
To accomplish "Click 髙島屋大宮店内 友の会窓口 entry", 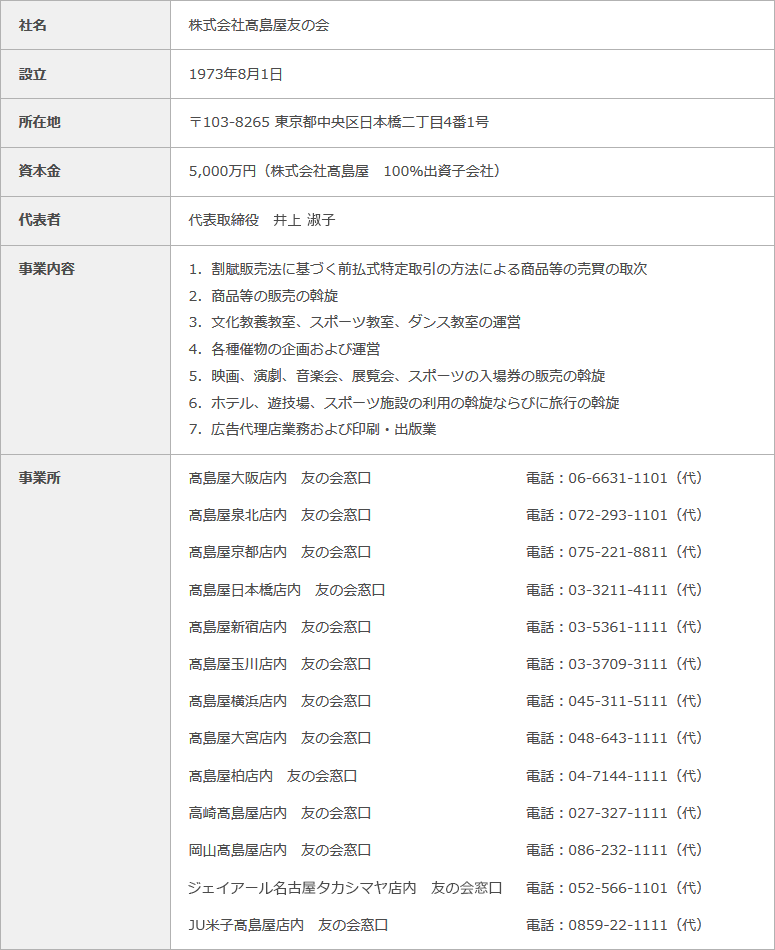I will point(279,738).
